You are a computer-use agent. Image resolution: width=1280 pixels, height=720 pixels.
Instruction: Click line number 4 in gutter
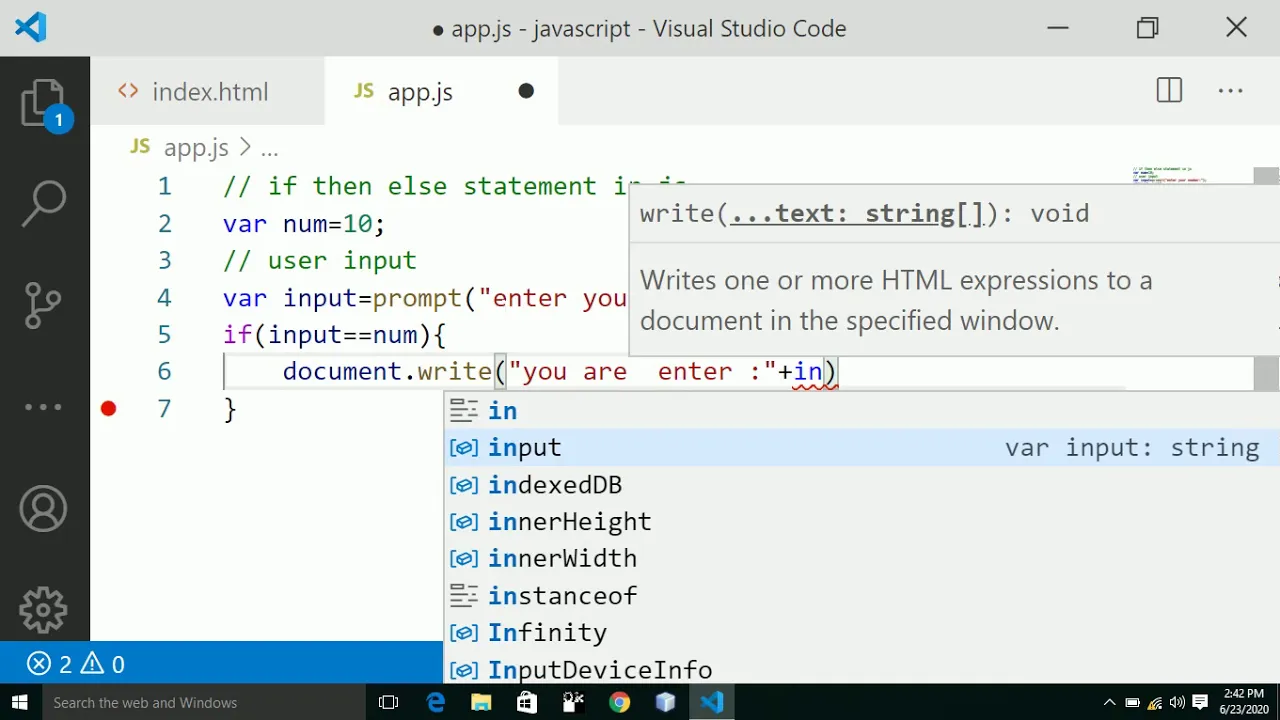pos(164,297)
